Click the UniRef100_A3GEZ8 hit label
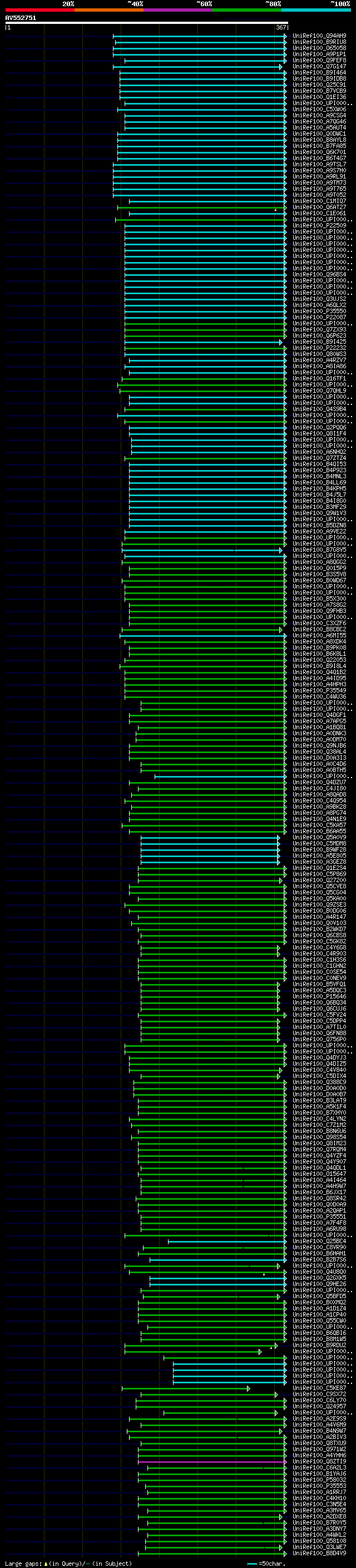356x1568 pixels. coord(319,862)
